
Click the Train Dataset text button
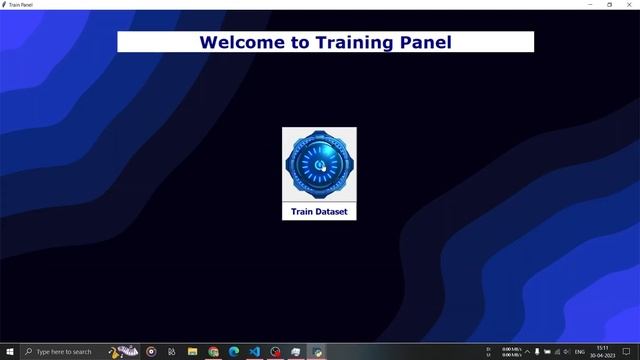pos(319,211)
